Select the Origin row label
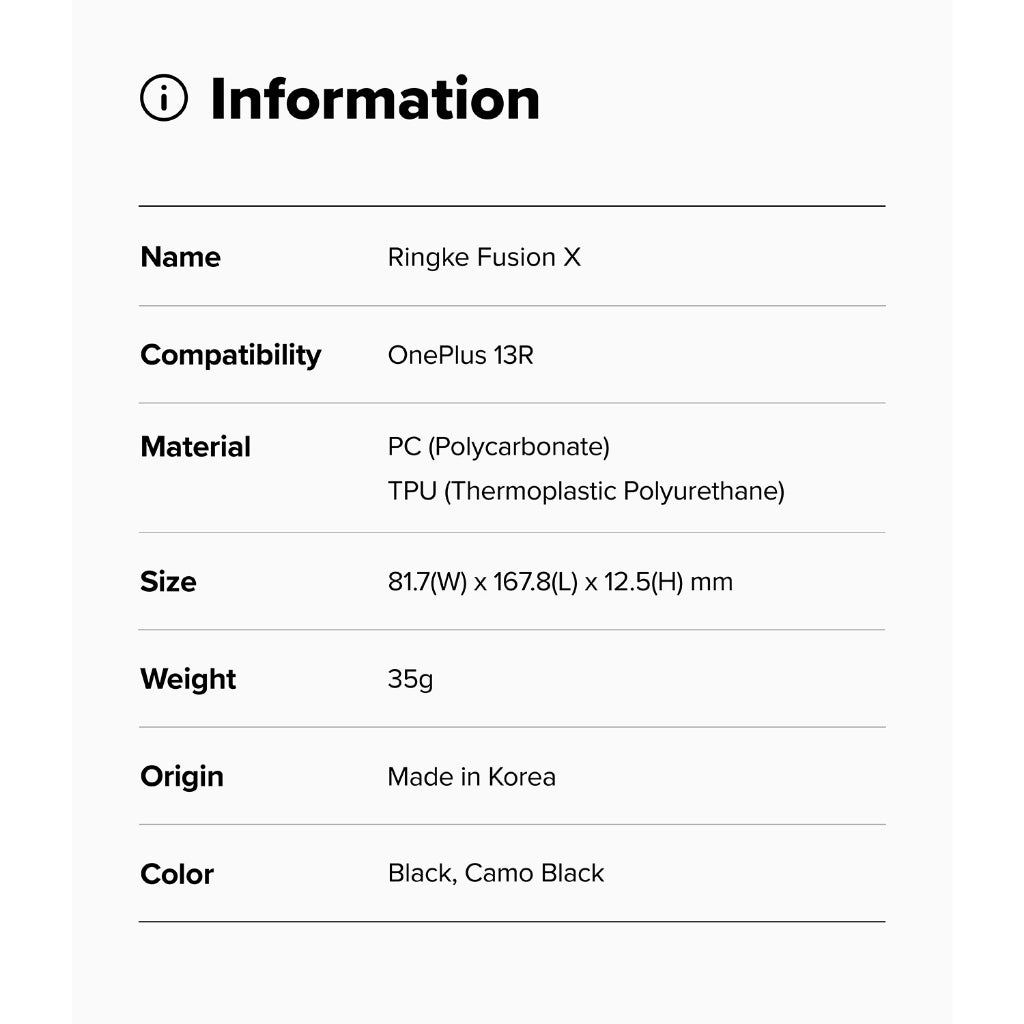Screen dimensions: 1024x1024 pyautogui.click(x=182, y=777)
